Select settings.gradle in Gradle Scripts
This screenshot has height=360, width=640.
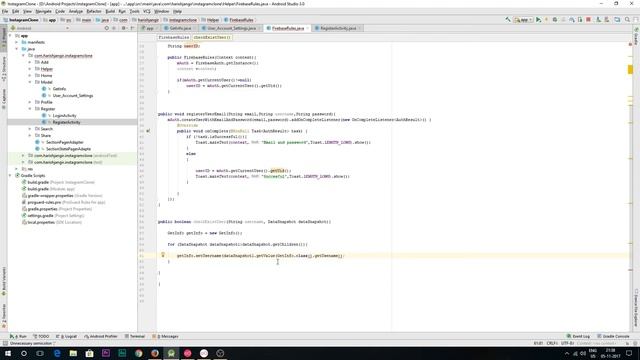40,216
